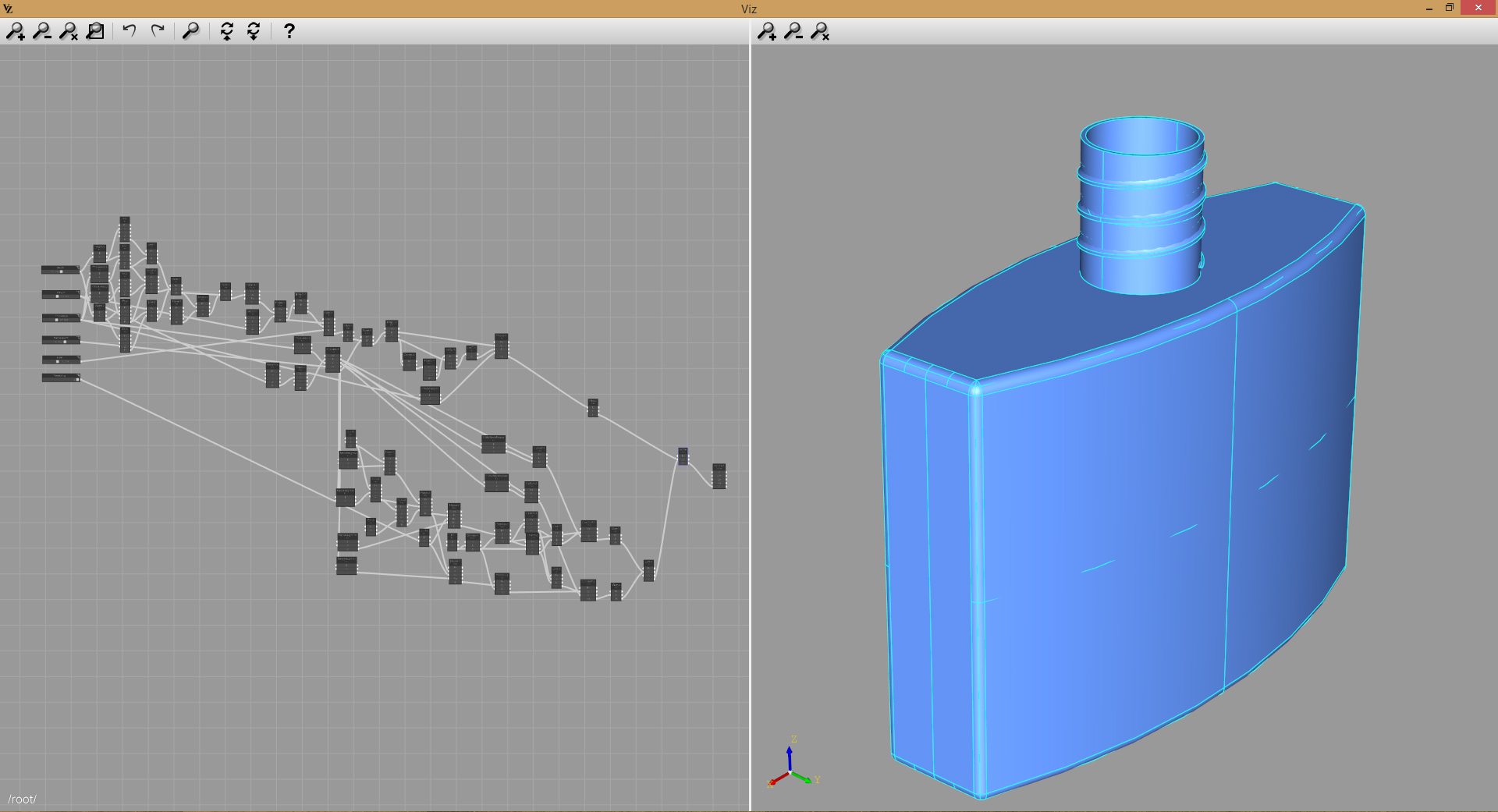The image size is (1498, 812).
Task: Click refresh icon with down arrow
Action: 254,31
